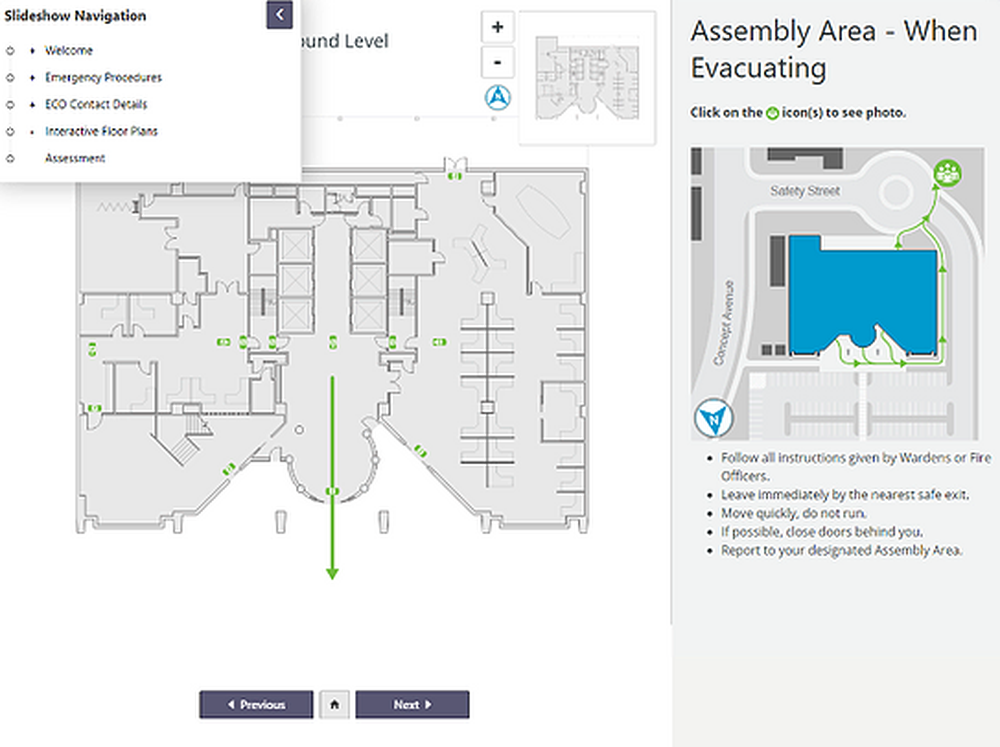Screen dimensions: 1000x747
Task: Click the blue building on the evacuation map
Action: [x=863, y=293]
